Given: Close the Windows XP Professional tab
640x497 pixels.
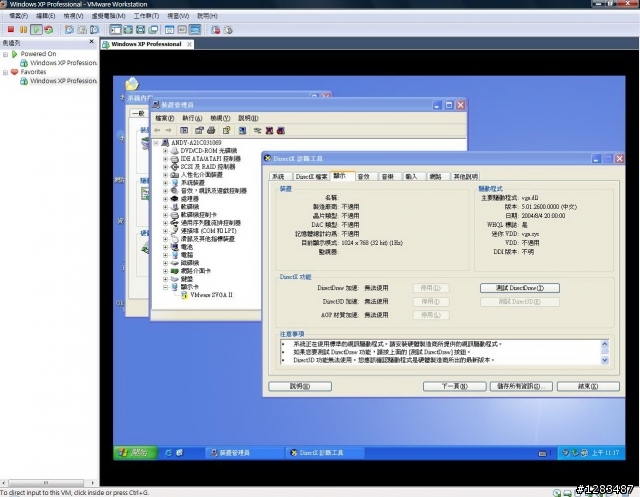Looking at the screenshot, I should tap(189, 44).
